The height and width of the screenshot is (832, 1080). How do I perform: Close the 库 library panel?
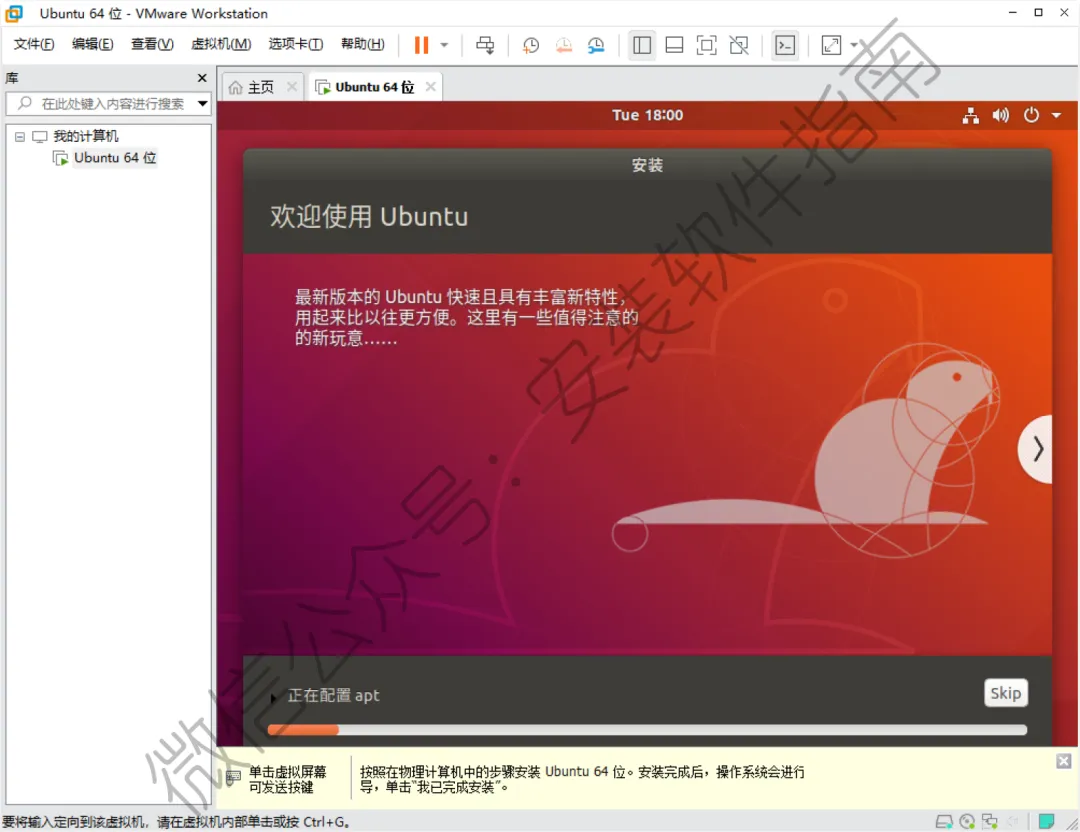(202, 78)
